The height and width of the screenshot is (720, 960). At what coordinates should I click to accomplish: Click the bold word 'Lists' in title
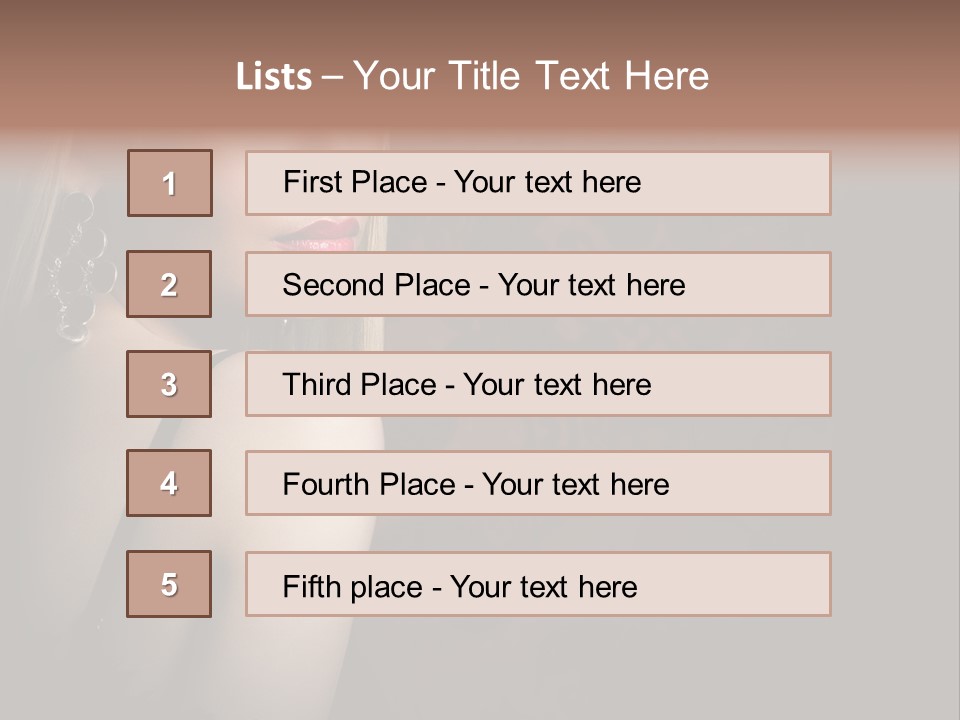coord(274,77)
